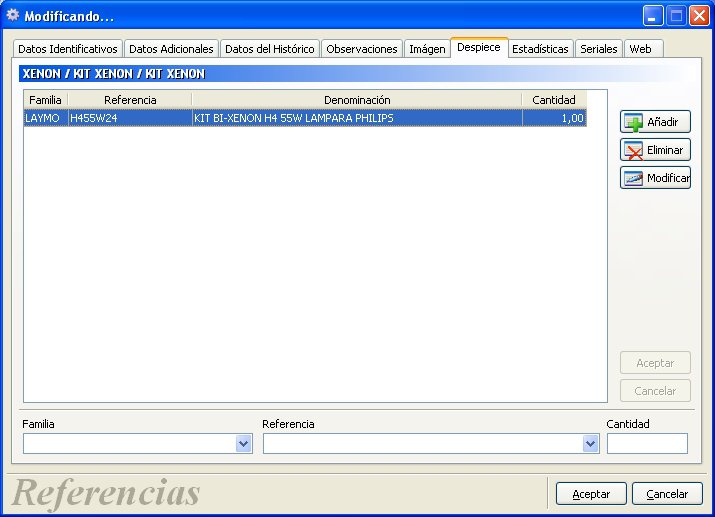
Task: Open the Estadísticas tab
Action: click(540, 49)
